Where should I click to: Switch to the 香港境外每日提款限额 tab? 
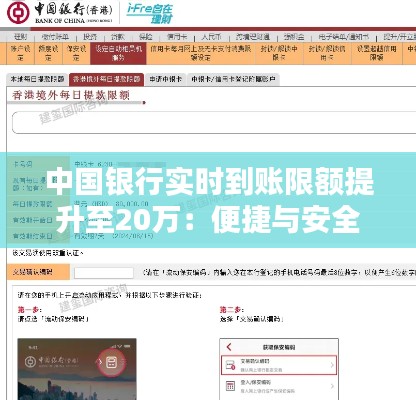[x=107, y=79]
